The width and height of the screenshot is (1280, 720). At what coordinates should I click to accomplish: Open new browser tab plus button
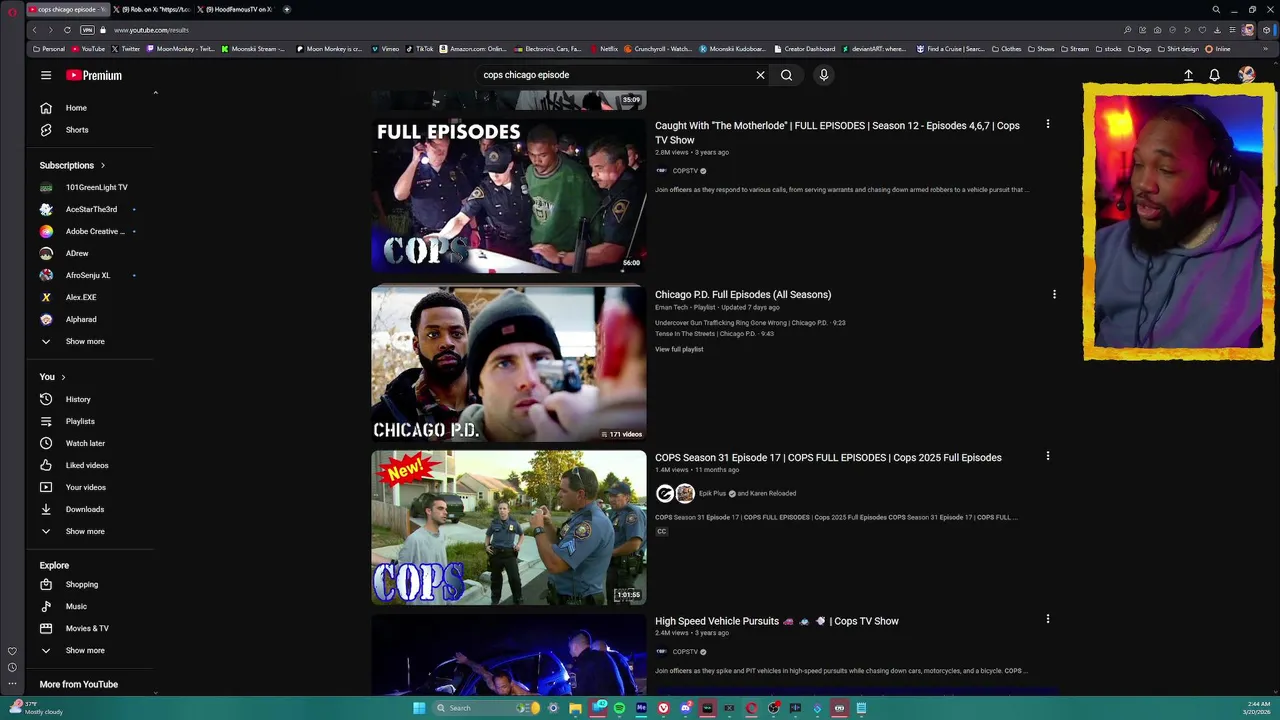click(287, 9)
